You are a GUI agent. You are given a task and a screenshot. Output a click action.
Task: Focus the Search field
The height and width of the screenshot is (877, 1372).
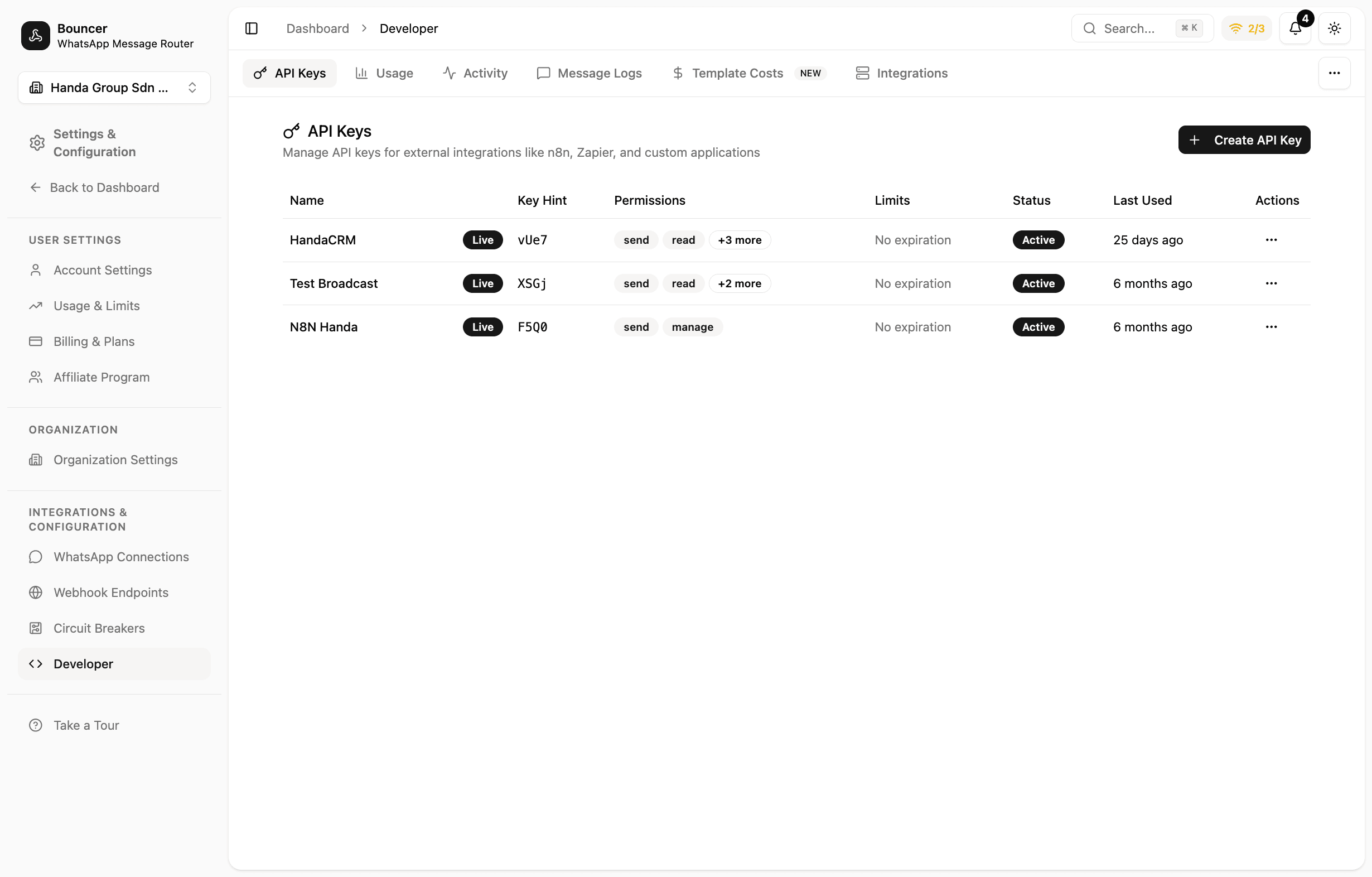coord(1142,28)
